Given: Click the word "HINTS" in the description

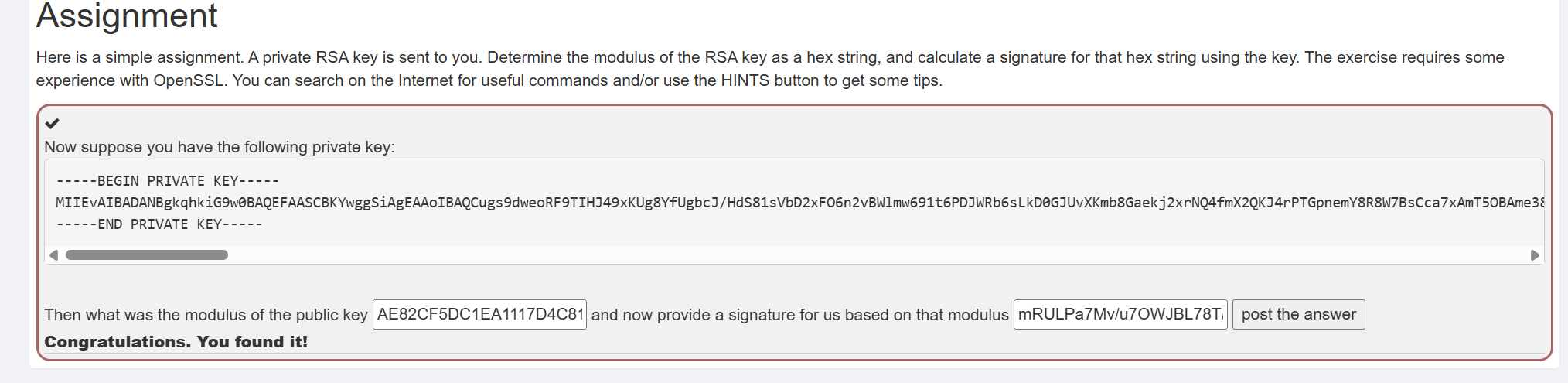Looking at the screenshot, I should (x=745, y=80).
